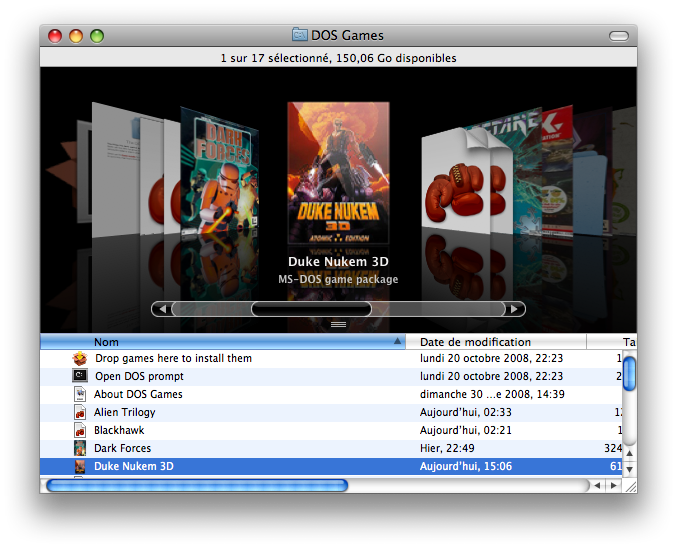
Task: Select the Alien Trilogy row
Action: (x=331, y=412)
